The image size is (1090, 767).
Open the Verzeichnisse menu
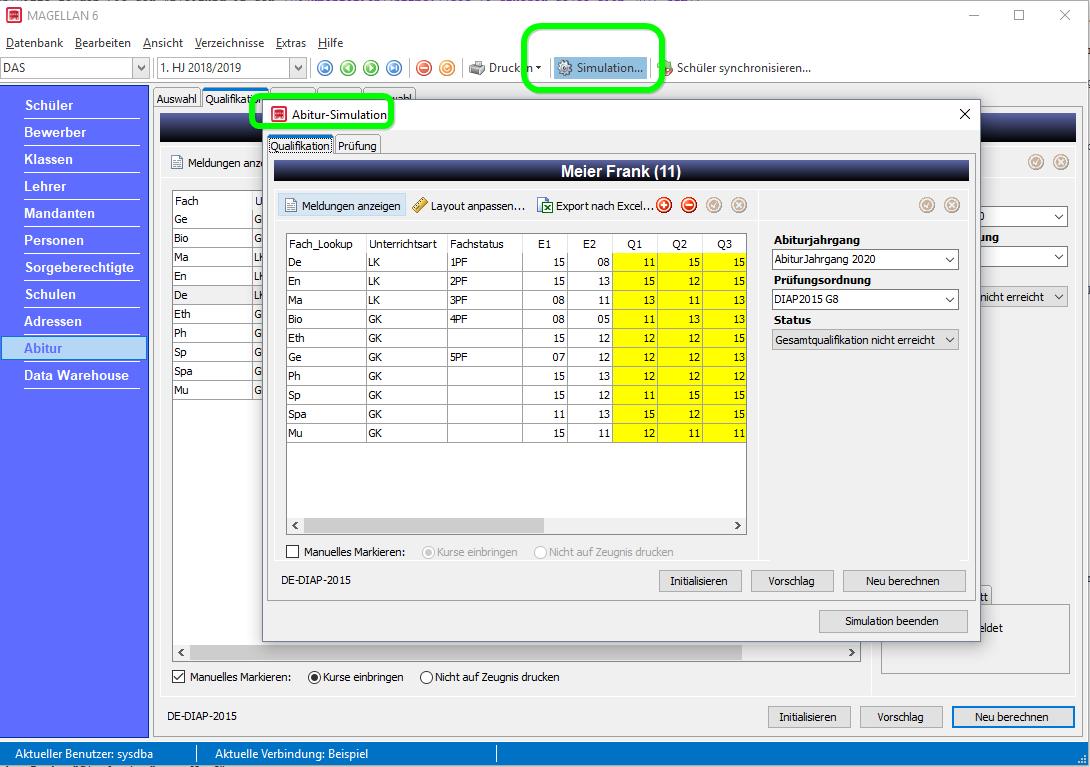point(229,42)
